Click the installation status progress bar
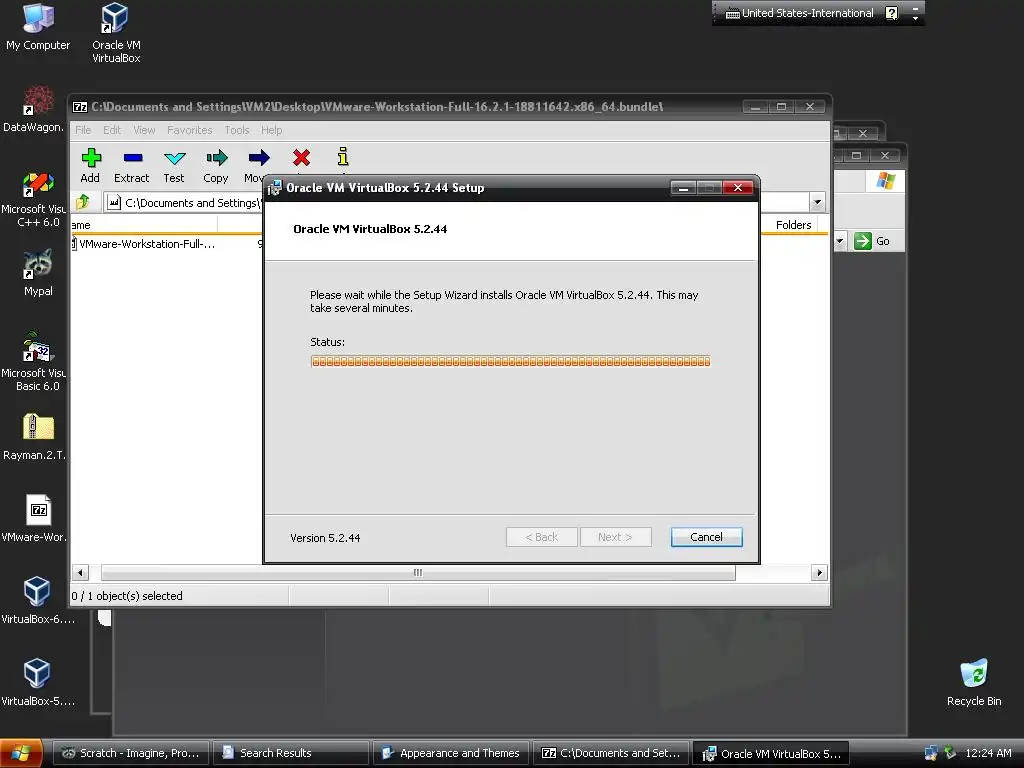Viewport: 1024px width, 768px height. coord(511,361)
